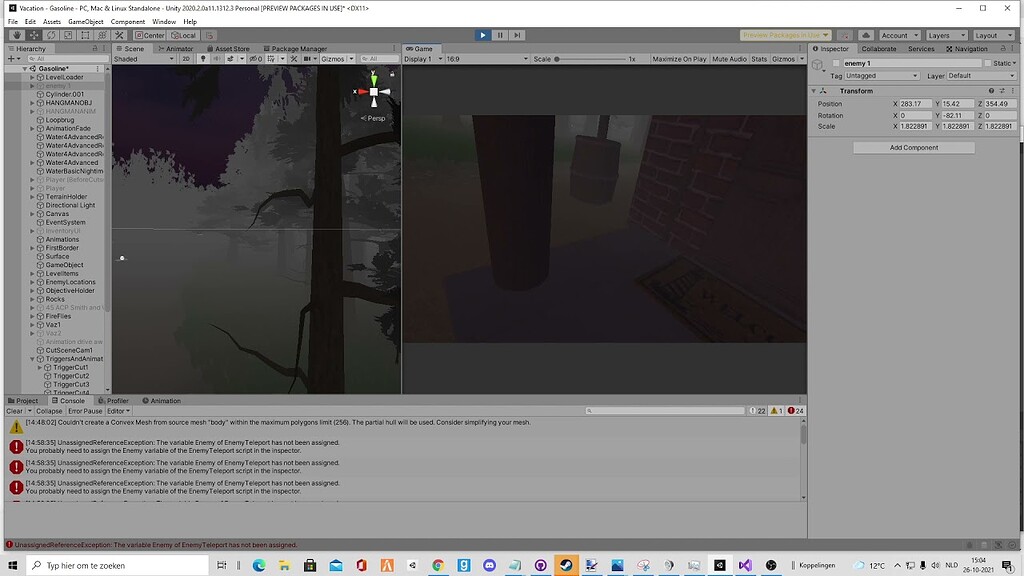Activate the Rotate tool

click(x=50, y=35)
